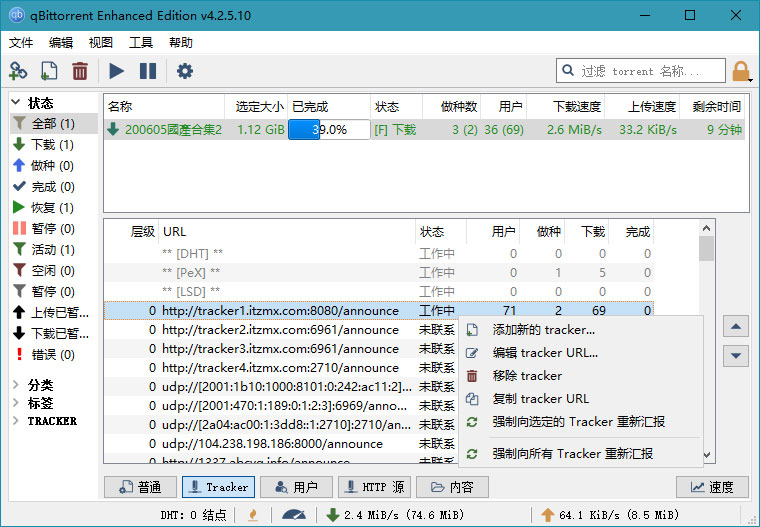The width and height of the screenshot is (760, 527).
Task: Click status bar upload speed 64.1 KiB/s
Action: [x=611, y=515]
